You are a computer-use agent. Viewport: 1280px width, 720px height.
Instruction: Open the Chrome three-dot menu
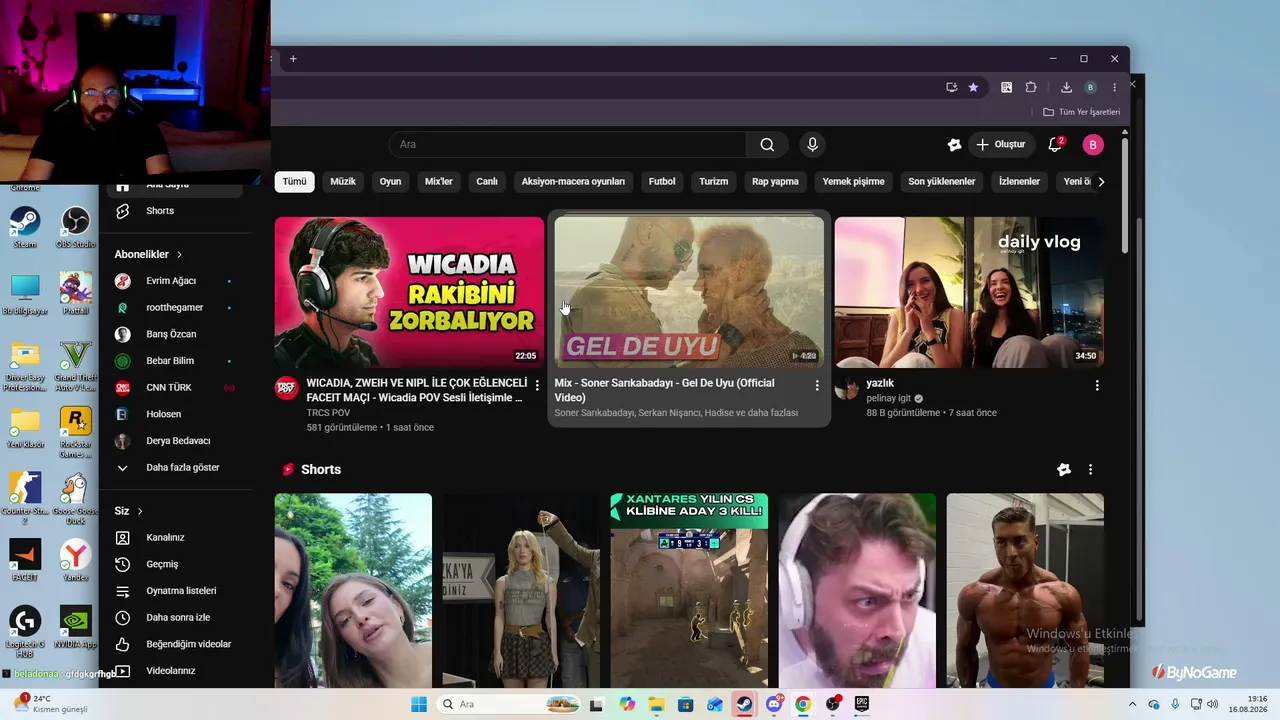(x=1115, y=87)
